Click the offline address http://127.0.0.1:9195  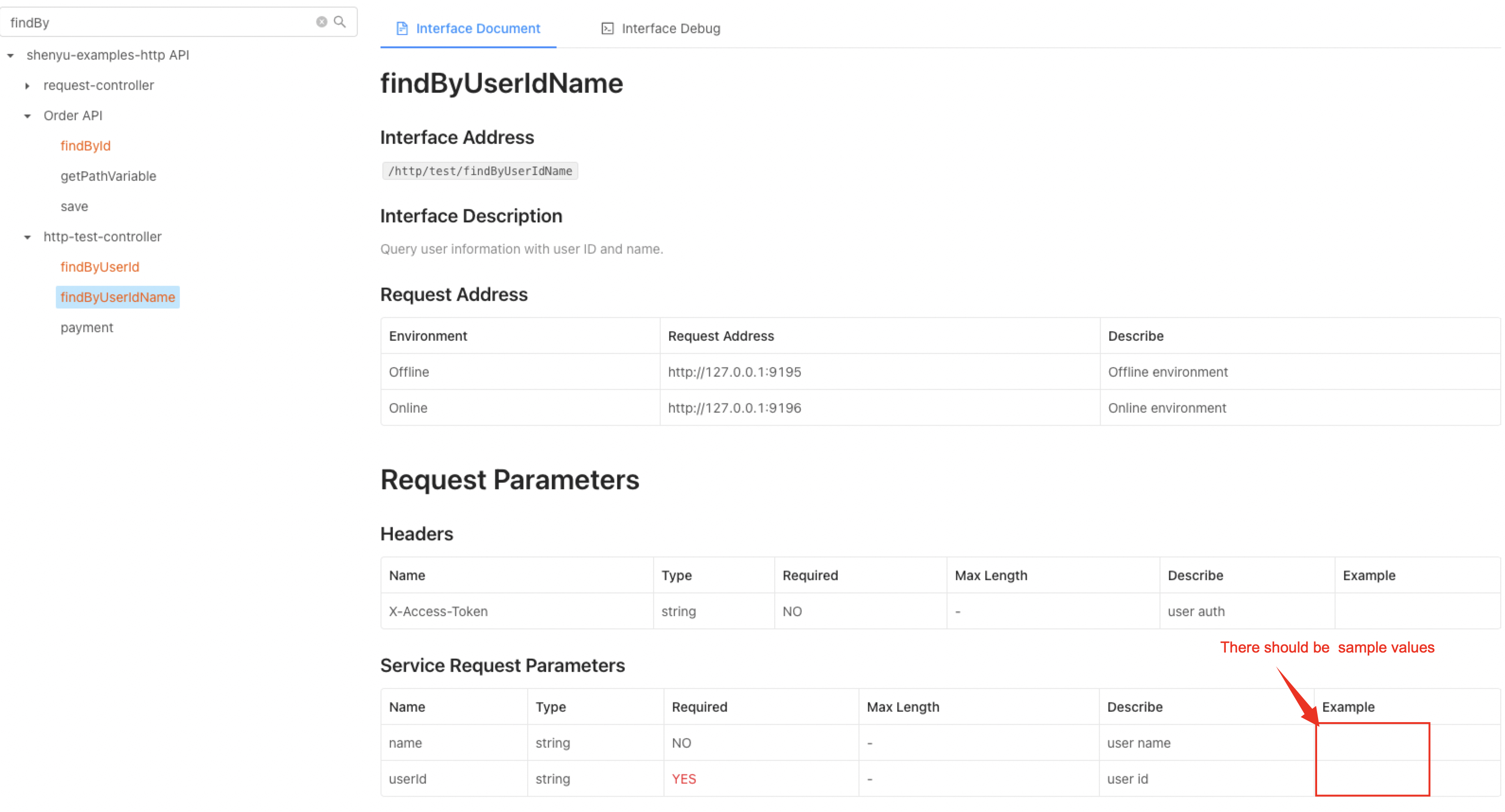click(x=735, y=372)
